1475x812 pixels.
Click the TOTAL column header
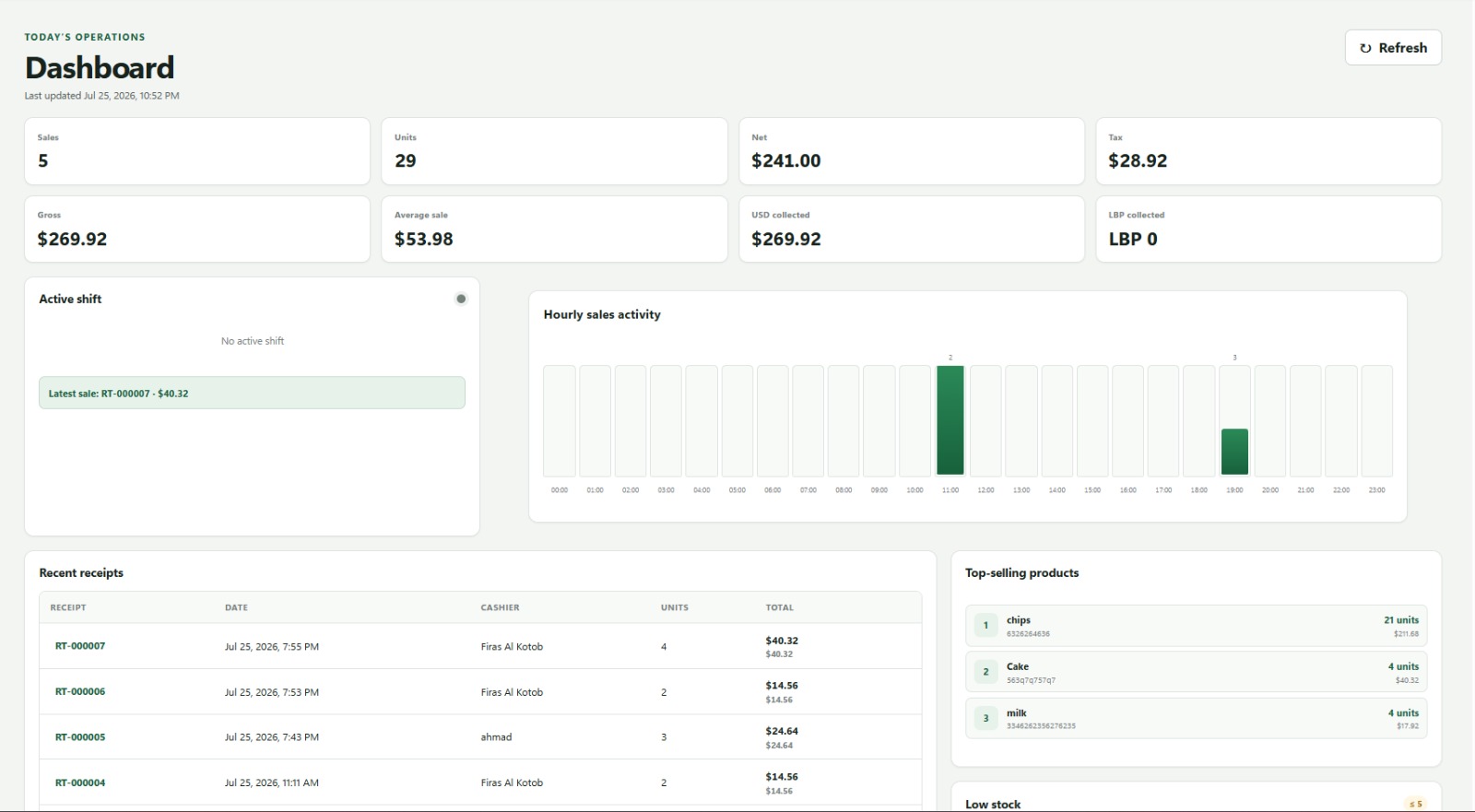pos(779,607)
